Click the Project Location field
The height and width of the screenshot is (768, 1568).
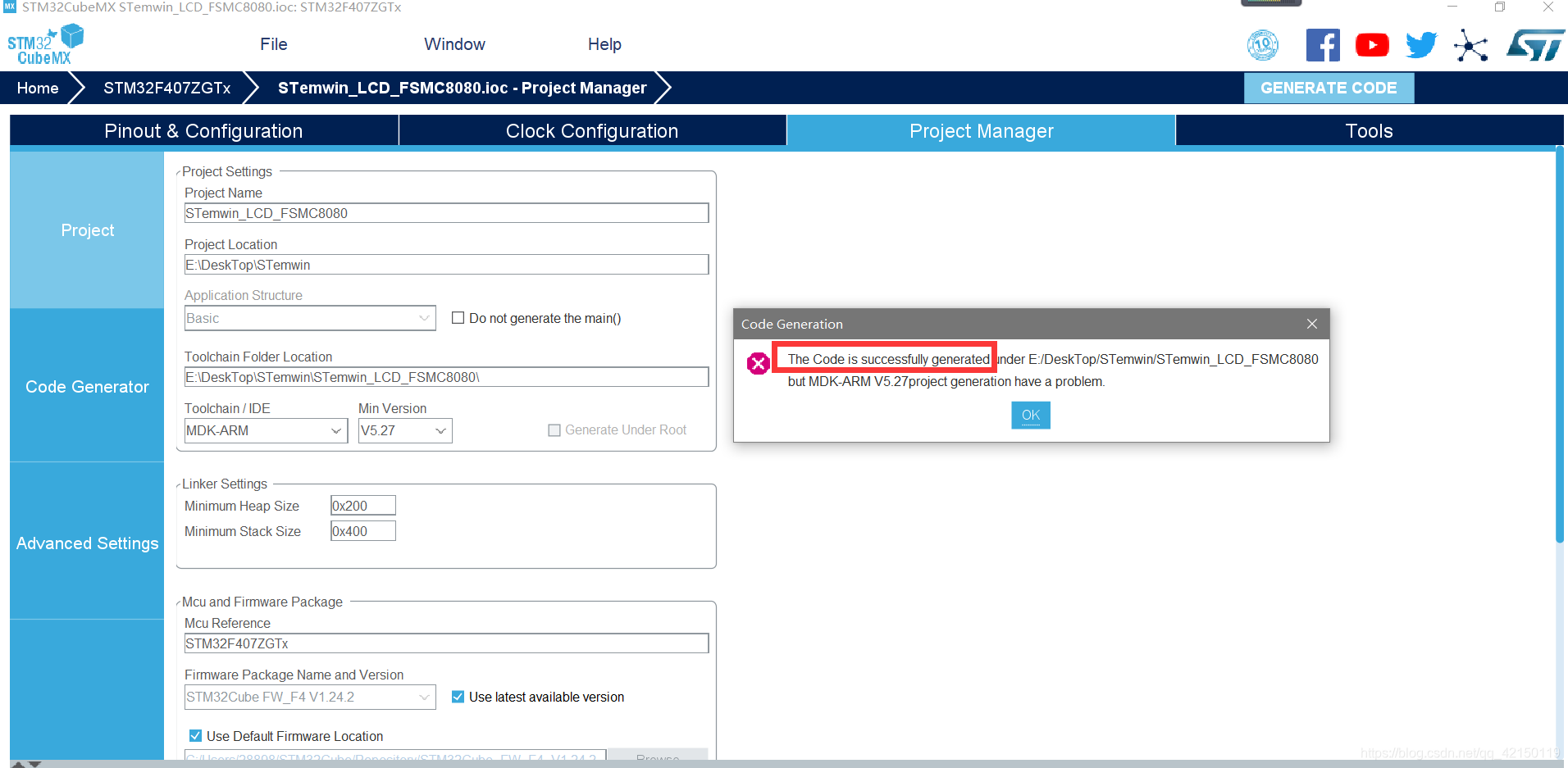(x=446, y=265)
